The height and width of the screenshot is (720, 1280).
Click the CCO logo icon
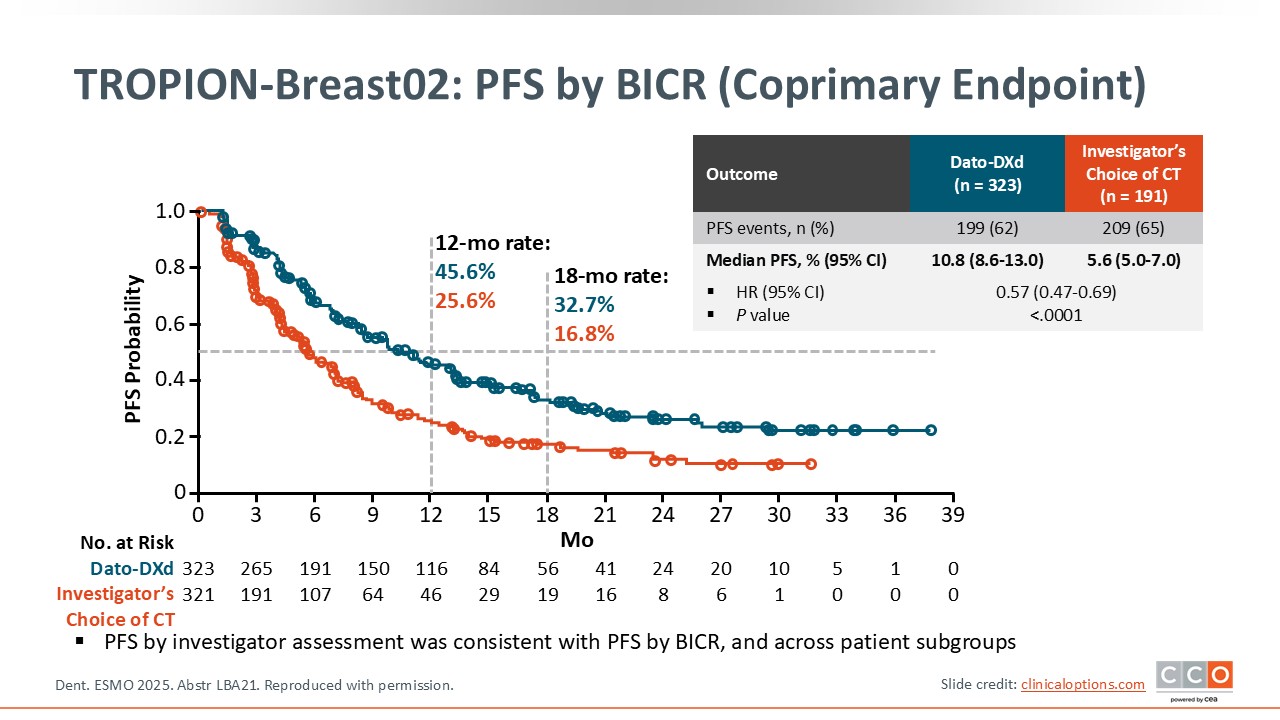[1194, 679]
